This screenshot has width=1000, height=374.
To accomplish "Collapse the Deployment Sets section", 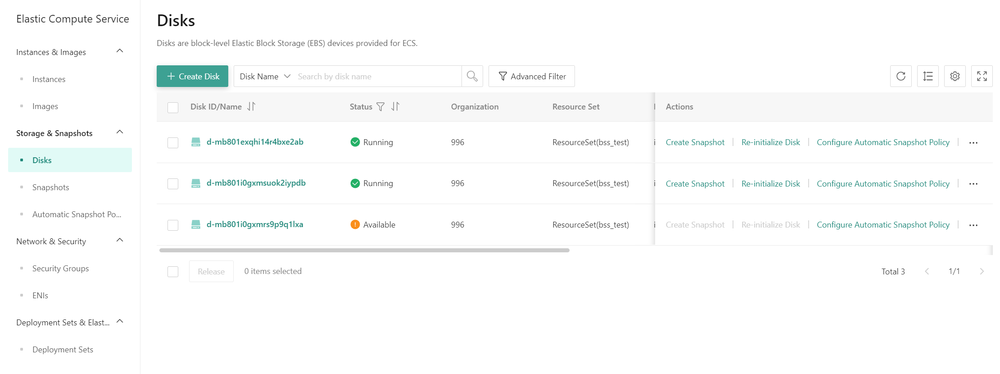I will coord(120,322).
